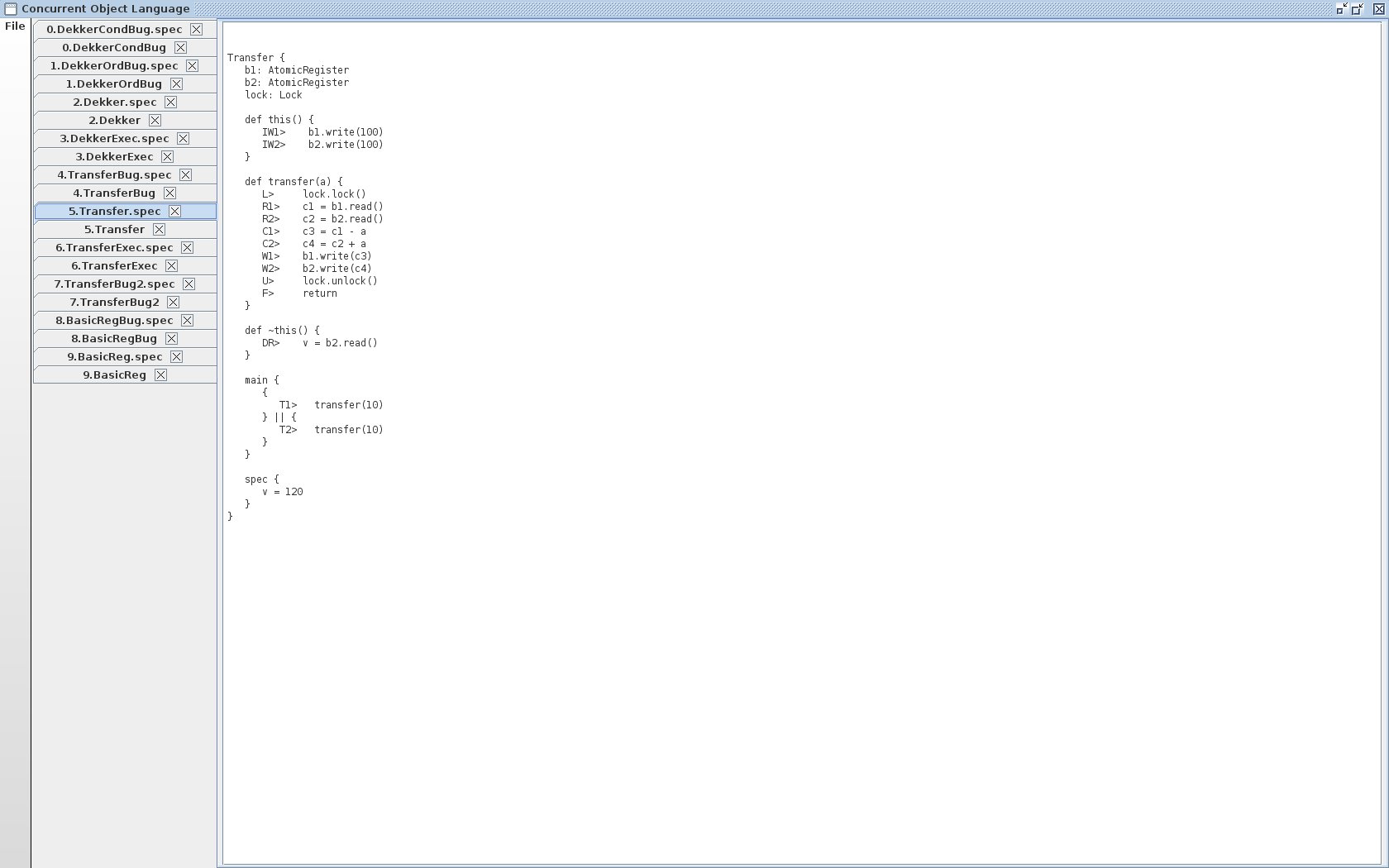Close the 3.DekkerExec tab
The height and width of the screenshot is (868, 1389).
pyautogui.click(x=167, y=156)
